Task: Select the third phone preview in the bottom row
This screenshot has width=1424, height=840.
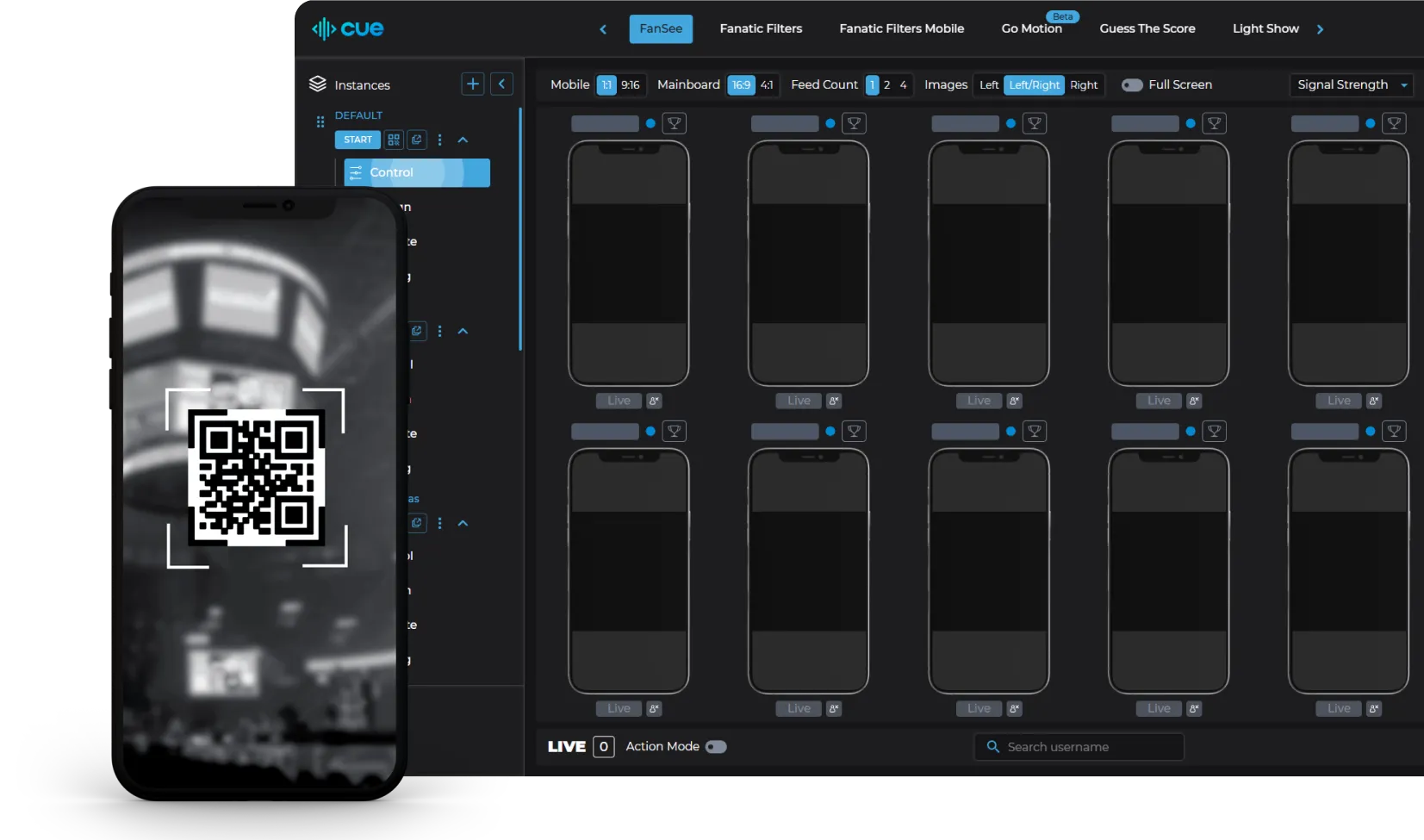Action: pos(989,571)
